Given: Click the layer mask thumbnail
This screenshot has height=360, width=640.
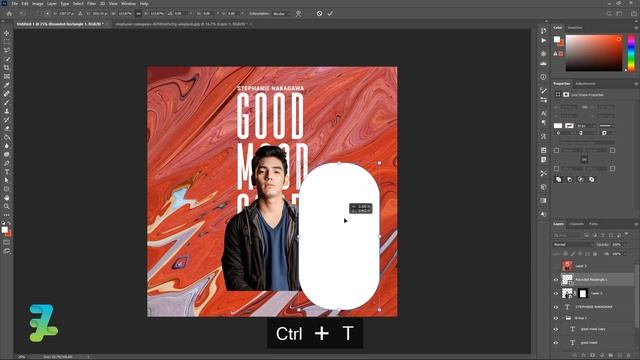Looking at the screenshot, I should tap(583, 293).
